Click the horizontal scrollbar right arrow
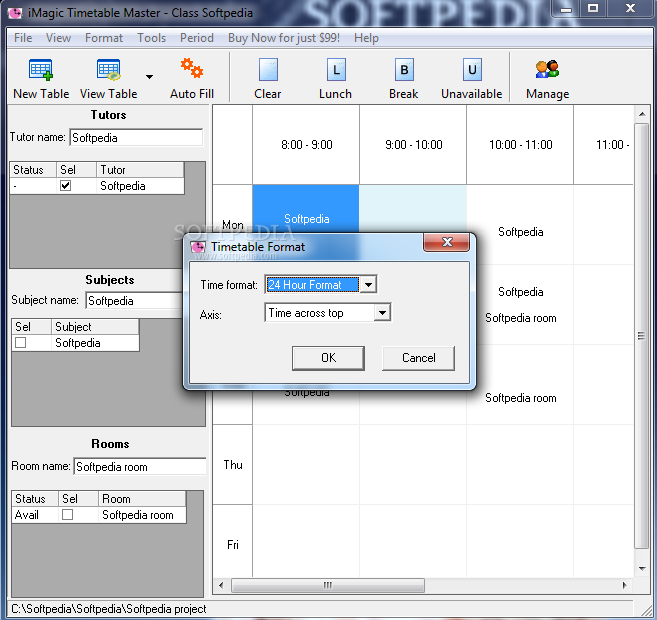 [625, 585]
